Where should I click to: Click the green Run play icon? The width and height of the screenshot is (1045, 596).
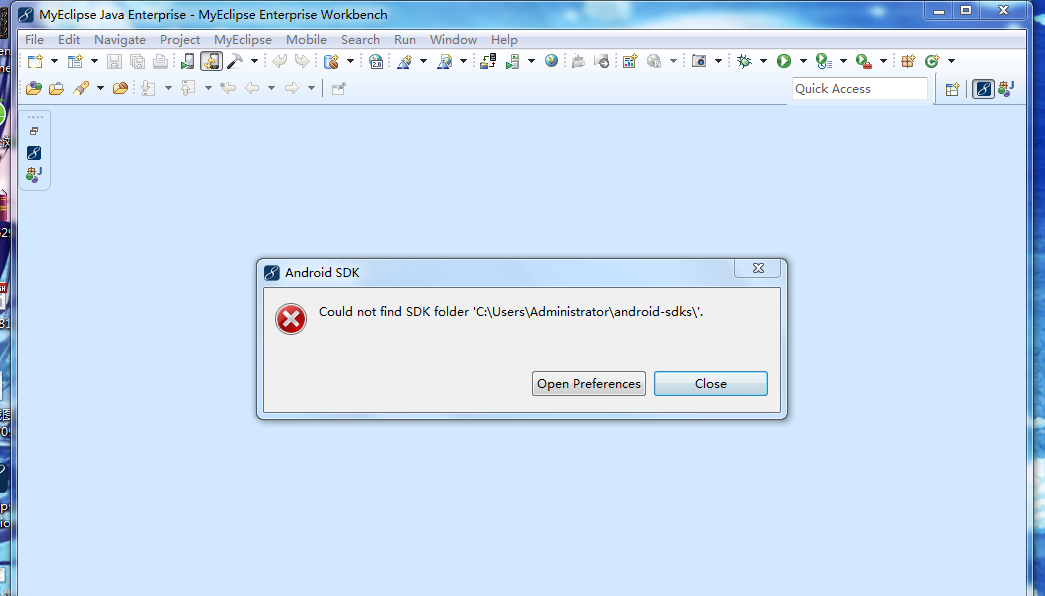pos(784,61)
